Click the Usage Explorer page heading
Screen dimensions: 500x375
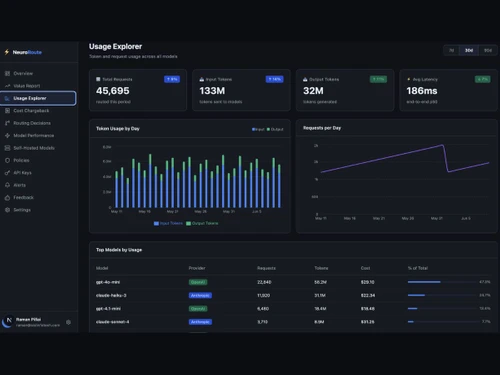pos(115,47)
